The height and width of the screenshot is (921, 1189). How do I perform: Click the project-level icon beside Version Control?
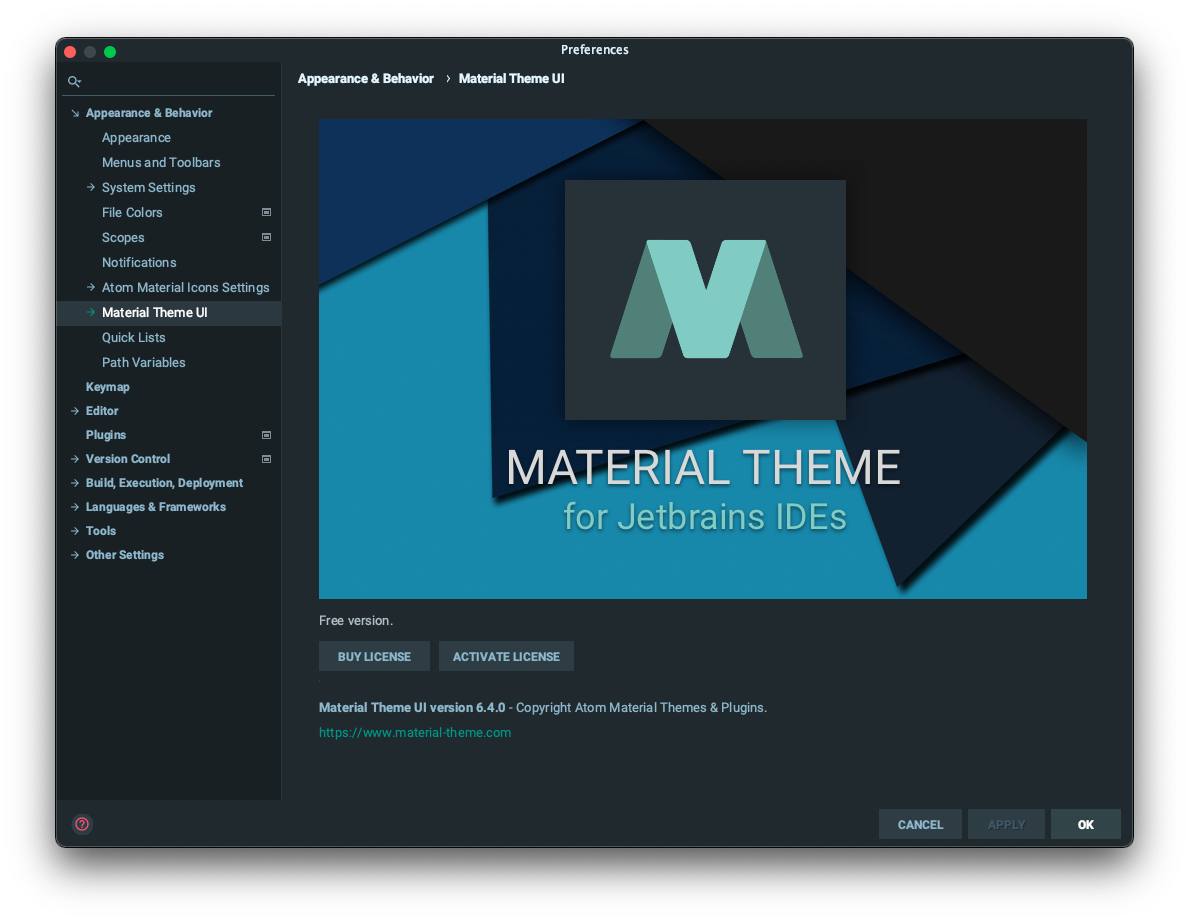point(266,459)
